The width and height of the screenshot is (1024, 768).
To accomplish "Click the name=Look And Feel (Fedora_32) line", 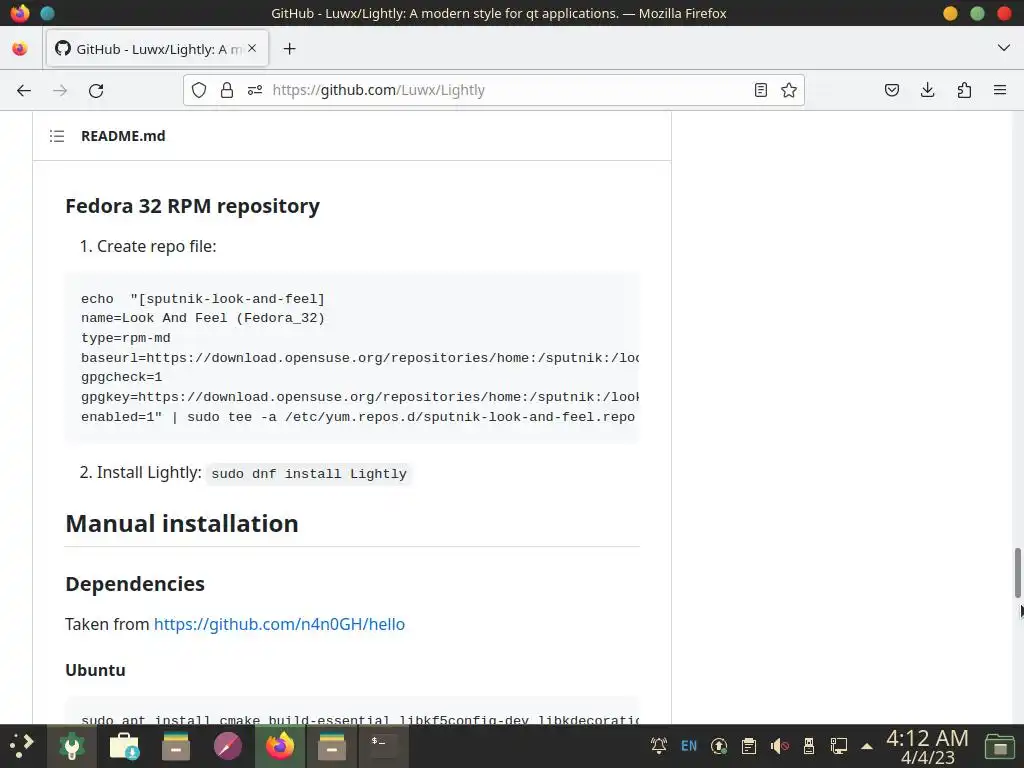I will point(203,318).
